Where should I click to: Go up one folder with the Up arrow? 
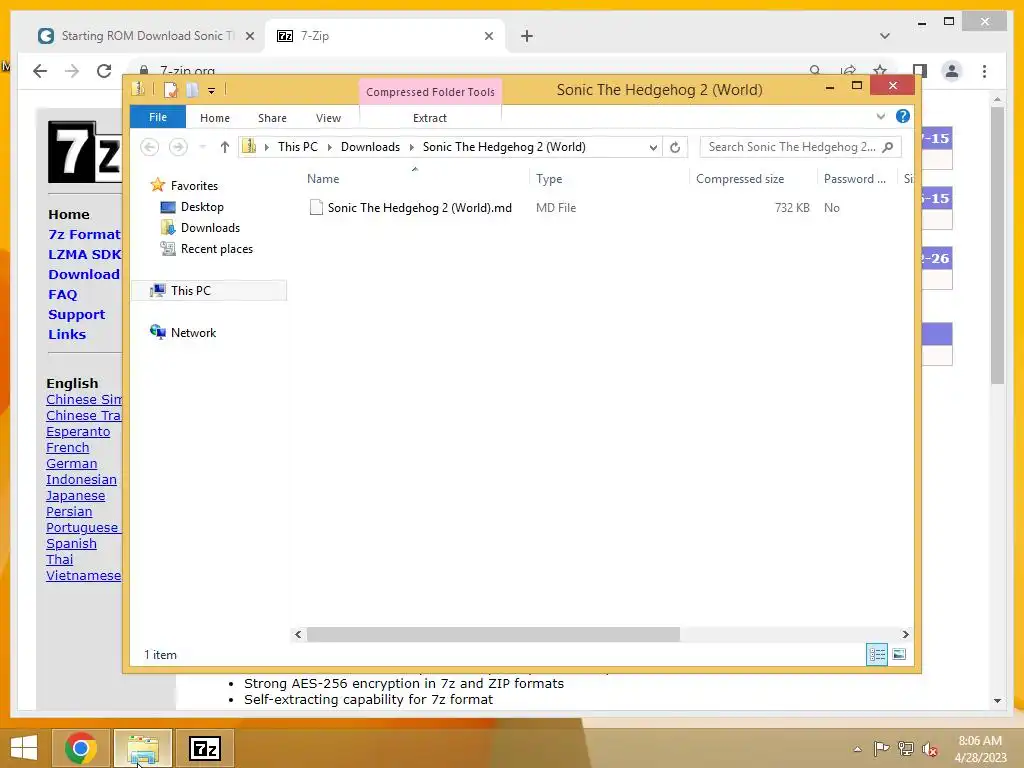225,147
